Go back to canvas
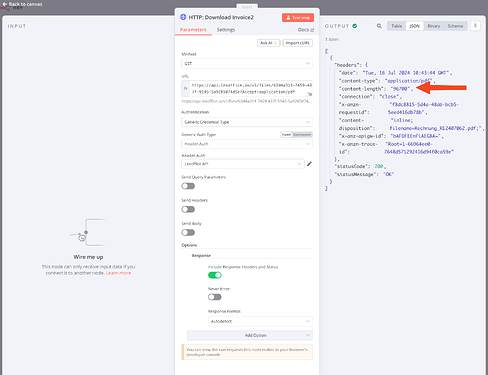488x375 pixels. coord(22,4)
